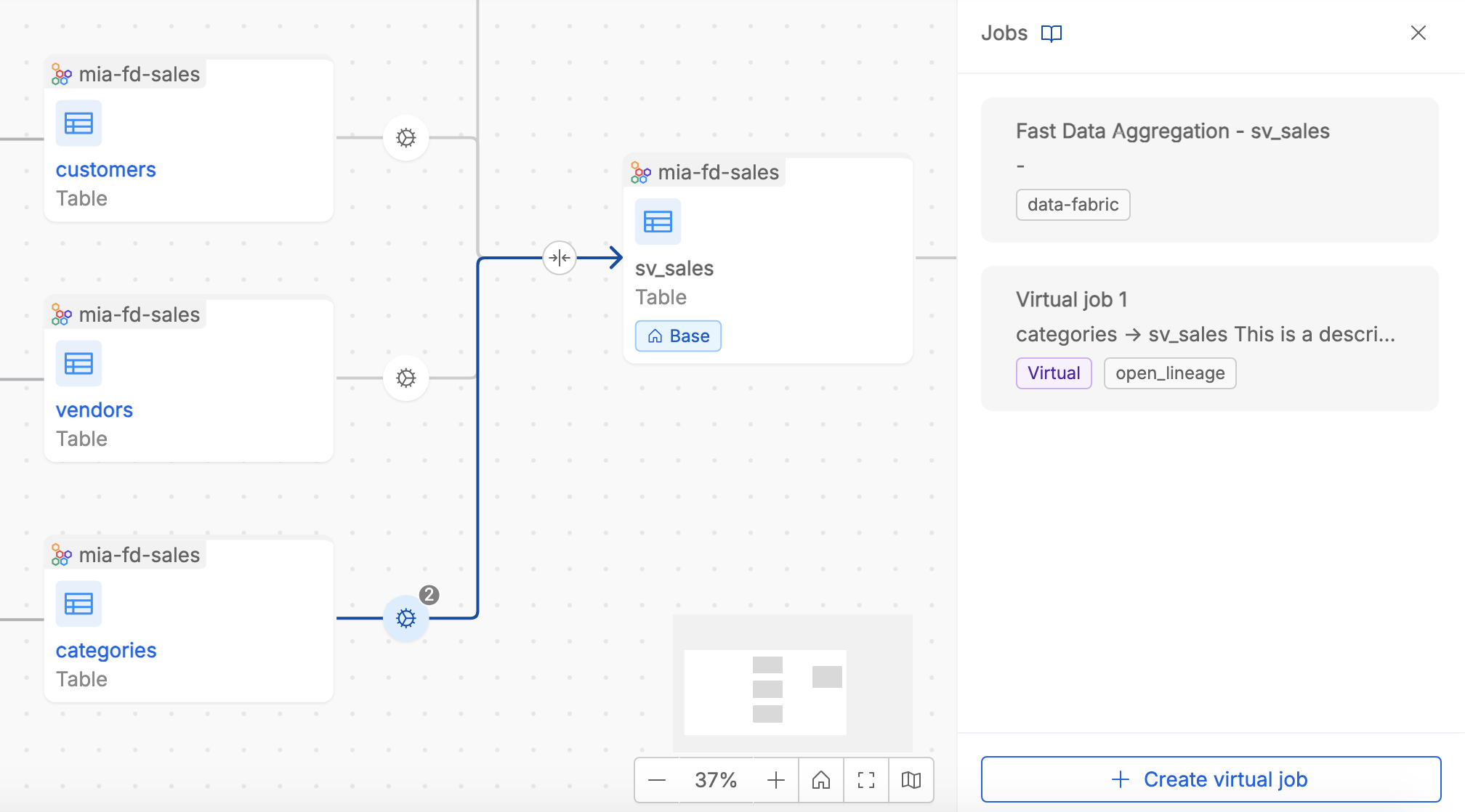Toggle fullscreen fit view
The width and height of the screenshot is (1465, 812).
(866, 780)
